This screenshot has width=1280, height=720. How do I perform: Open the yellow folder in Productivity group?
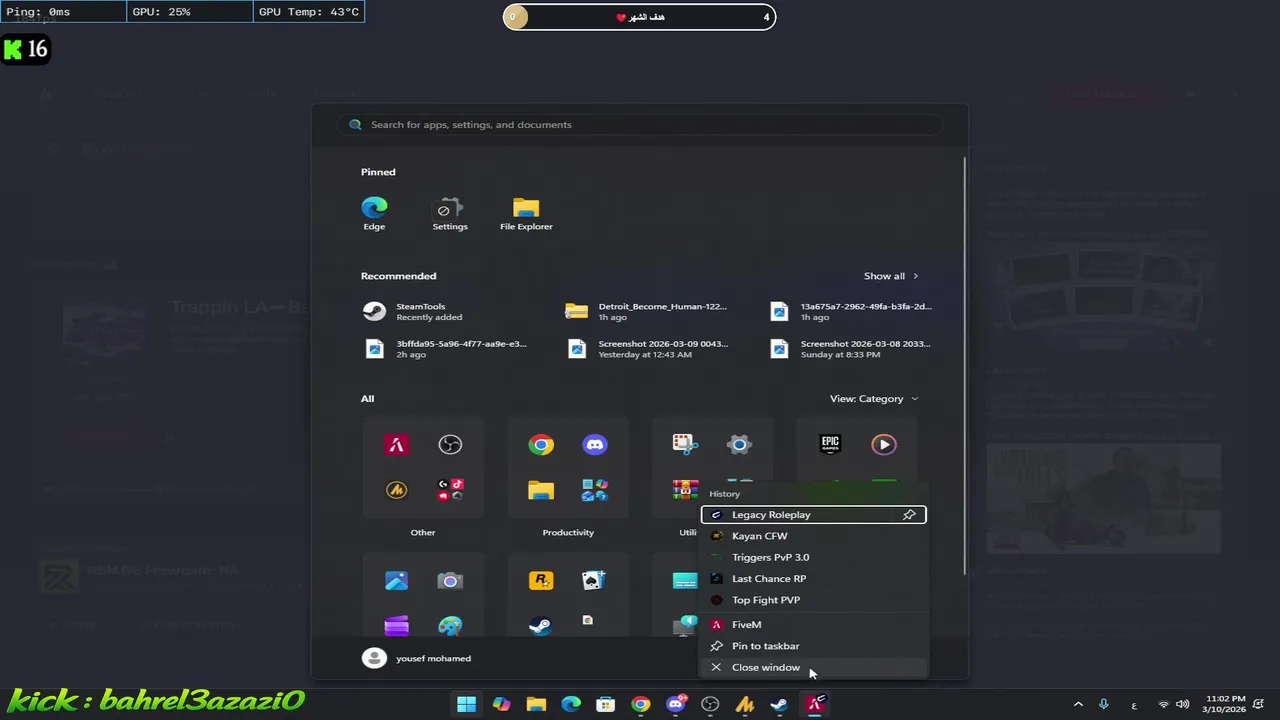point(541,490)
